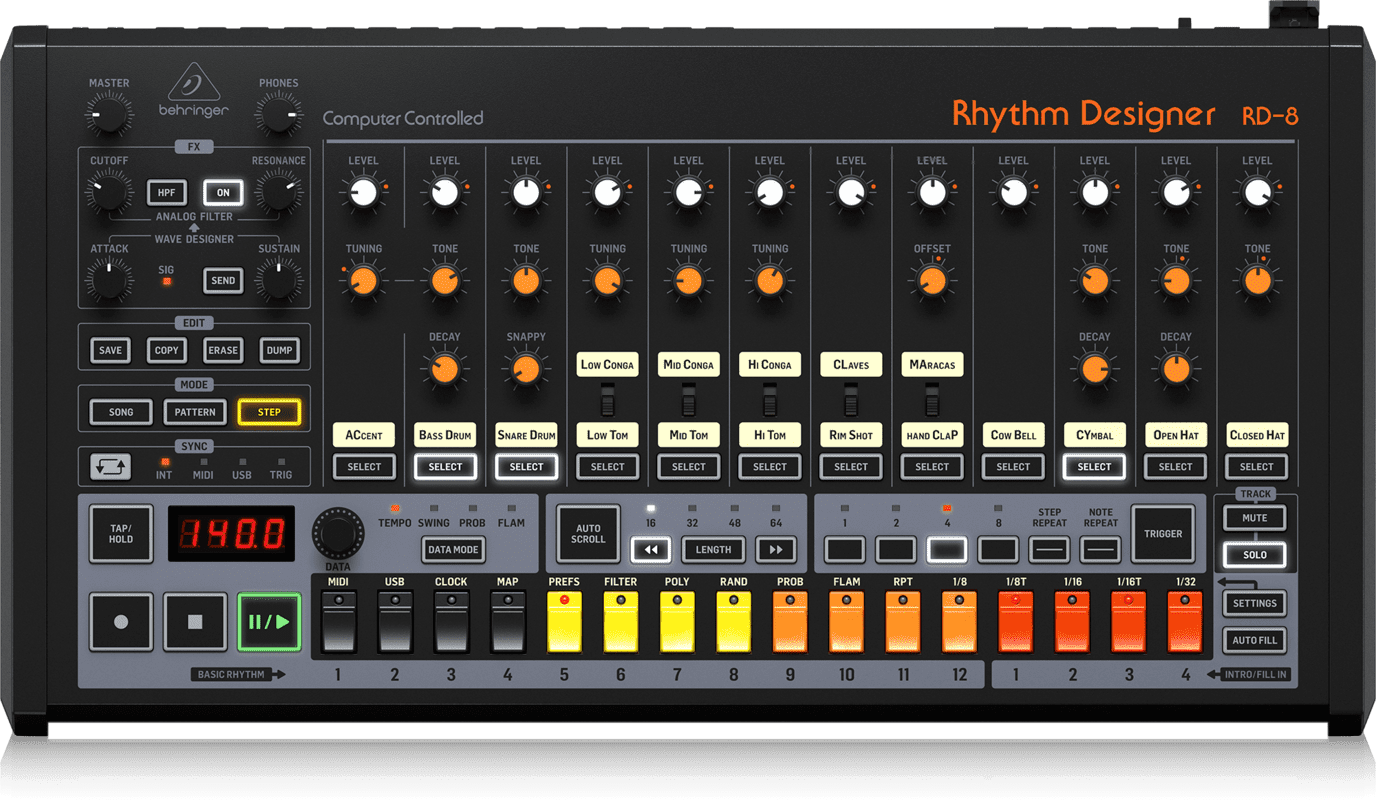1376x800 pixels.
Task: Click the Snare Drum SNAPPY knob
Action: click(526, 370)
